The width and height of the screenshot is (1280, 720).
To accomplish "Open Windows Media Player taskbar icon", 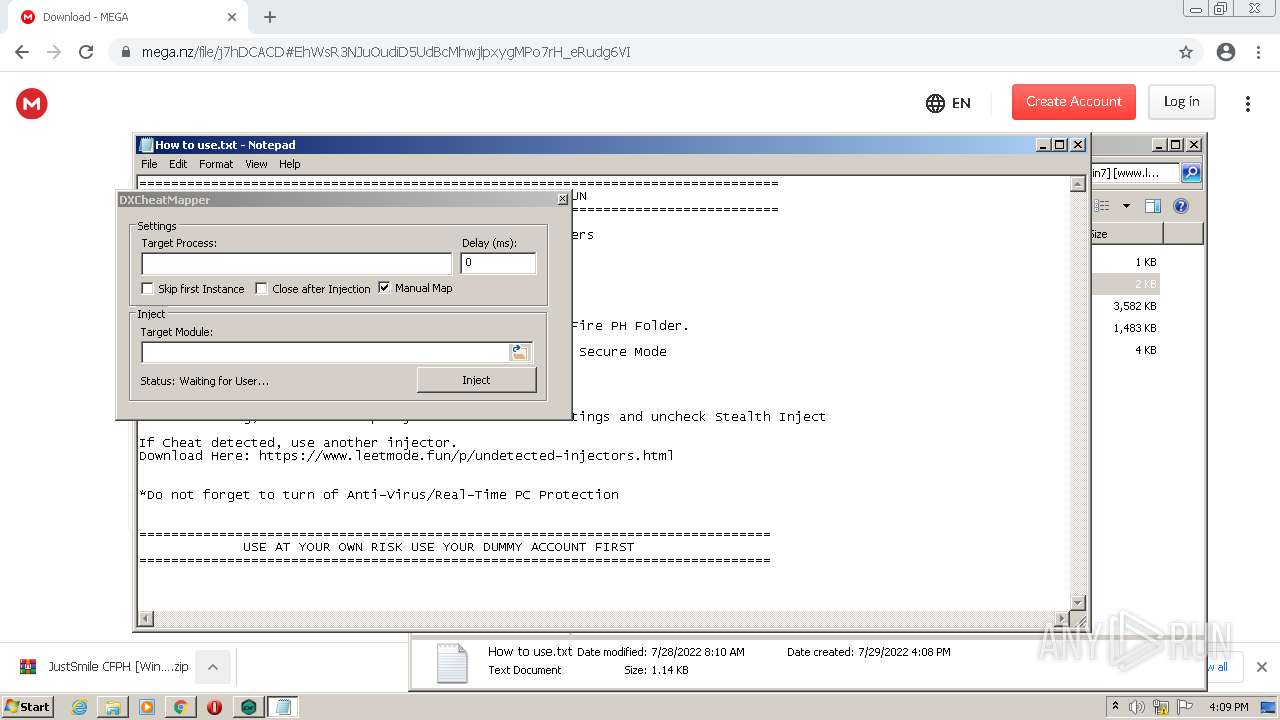I will pos(147,707).
